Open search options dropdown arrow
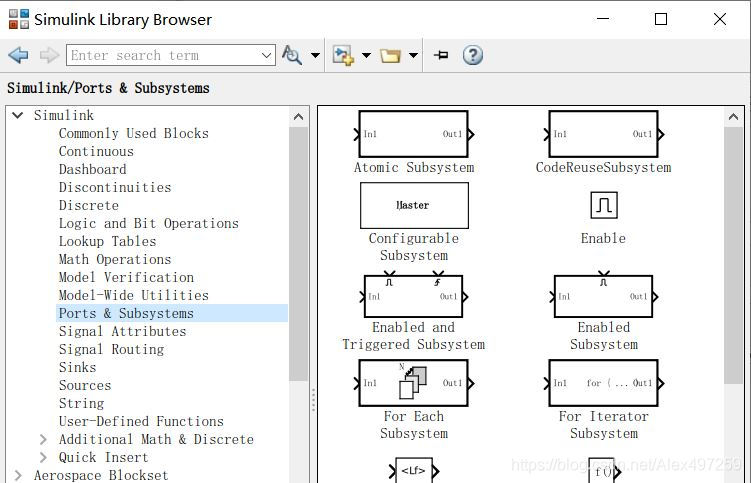The image size is (751, 483). pos(315,55)
